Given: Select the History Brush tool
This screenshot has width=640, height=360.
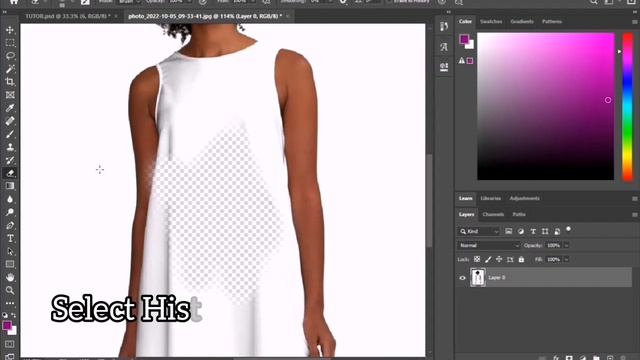Looking at the screenshot, I should [10, 160].
